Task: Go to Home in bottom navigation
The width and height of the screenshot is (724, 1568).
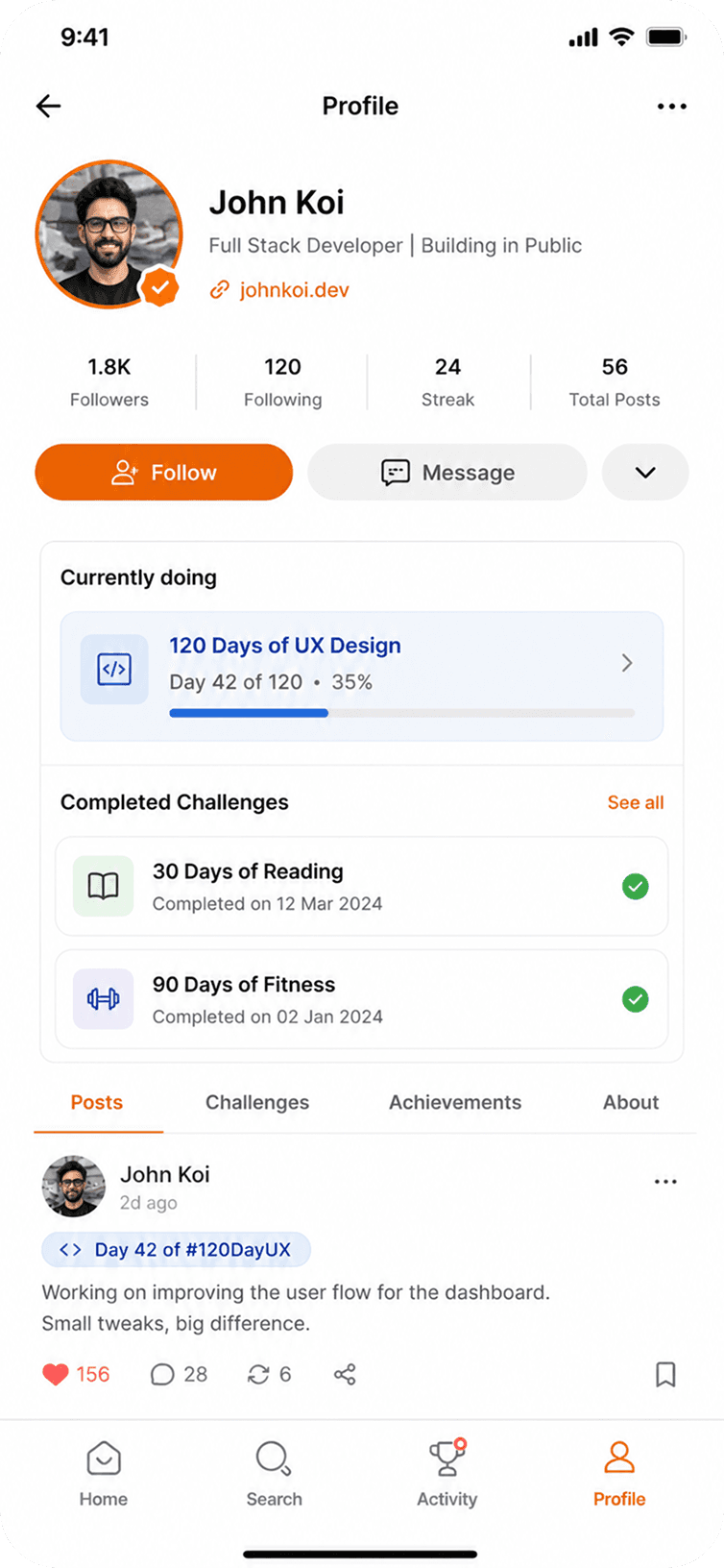Action: coord(104,1474)
